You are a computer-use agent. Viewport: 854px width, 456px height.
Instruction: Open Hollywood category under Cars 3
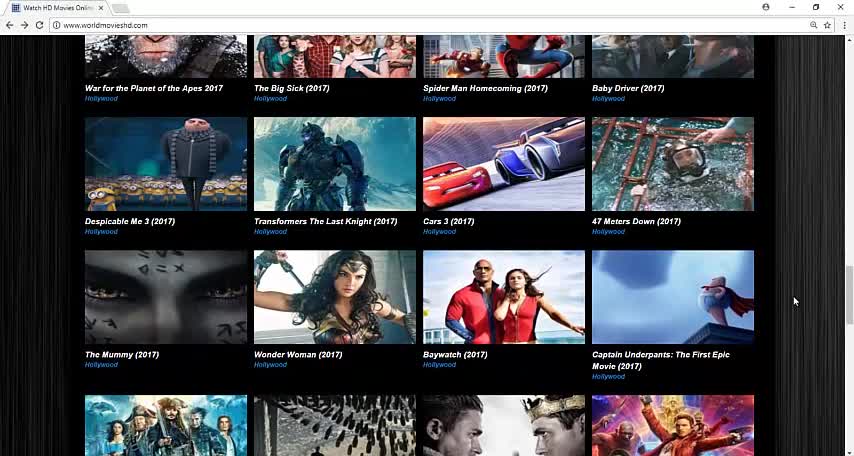tap(440, 232)
